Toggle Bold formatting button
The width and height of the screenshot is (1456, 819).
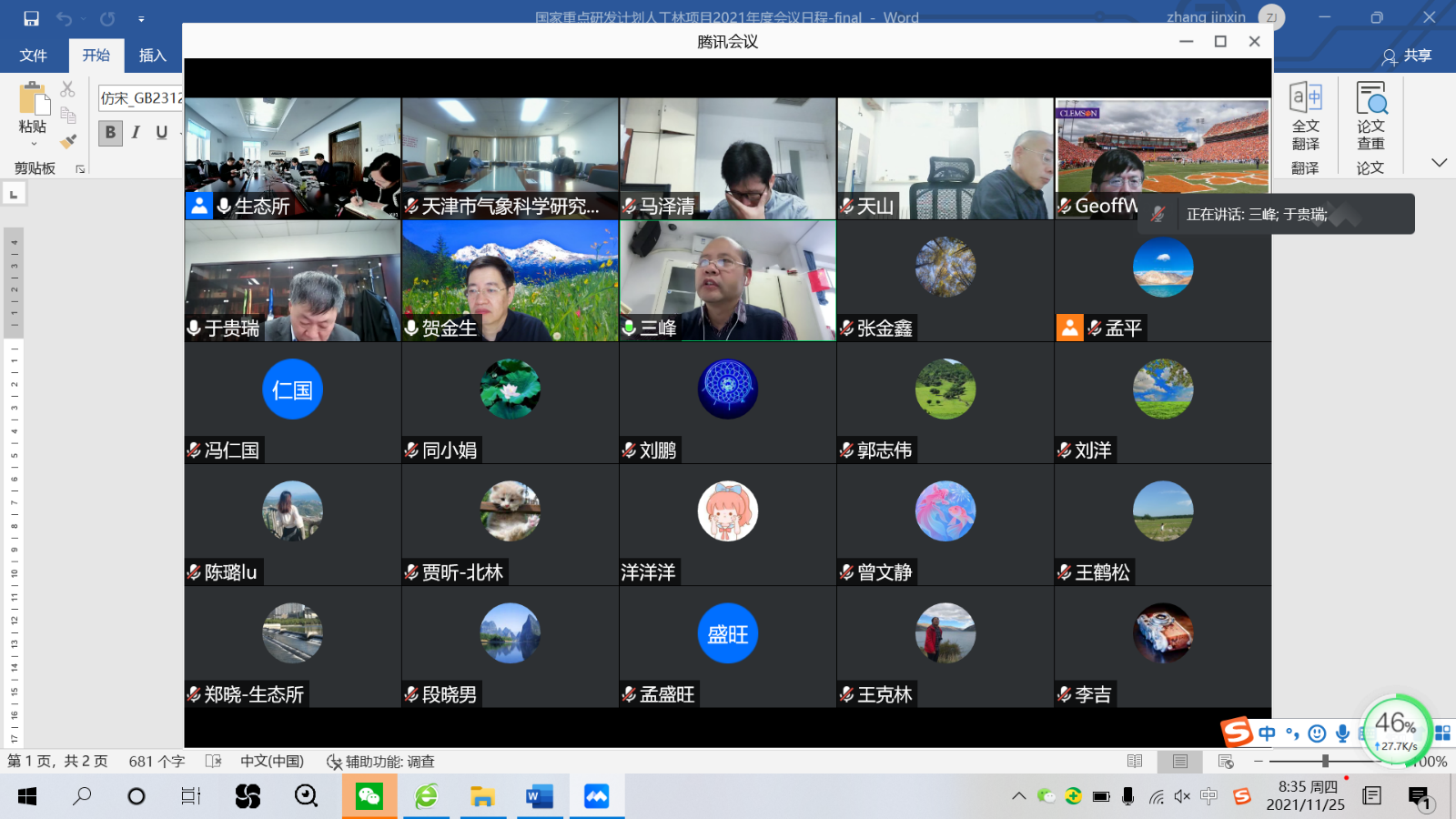click(x=110, y=133)
